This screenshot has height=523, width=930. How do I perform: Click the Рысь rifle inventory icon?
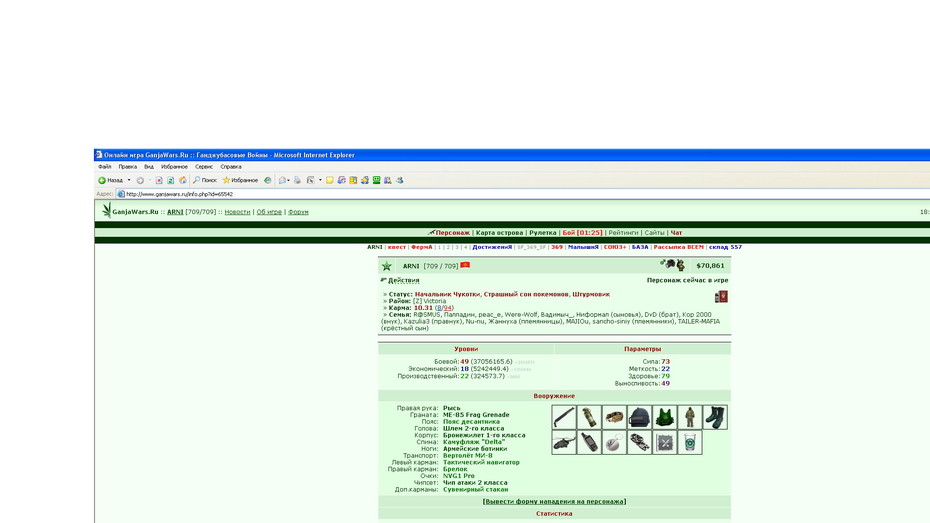click(x=563, y=417)
